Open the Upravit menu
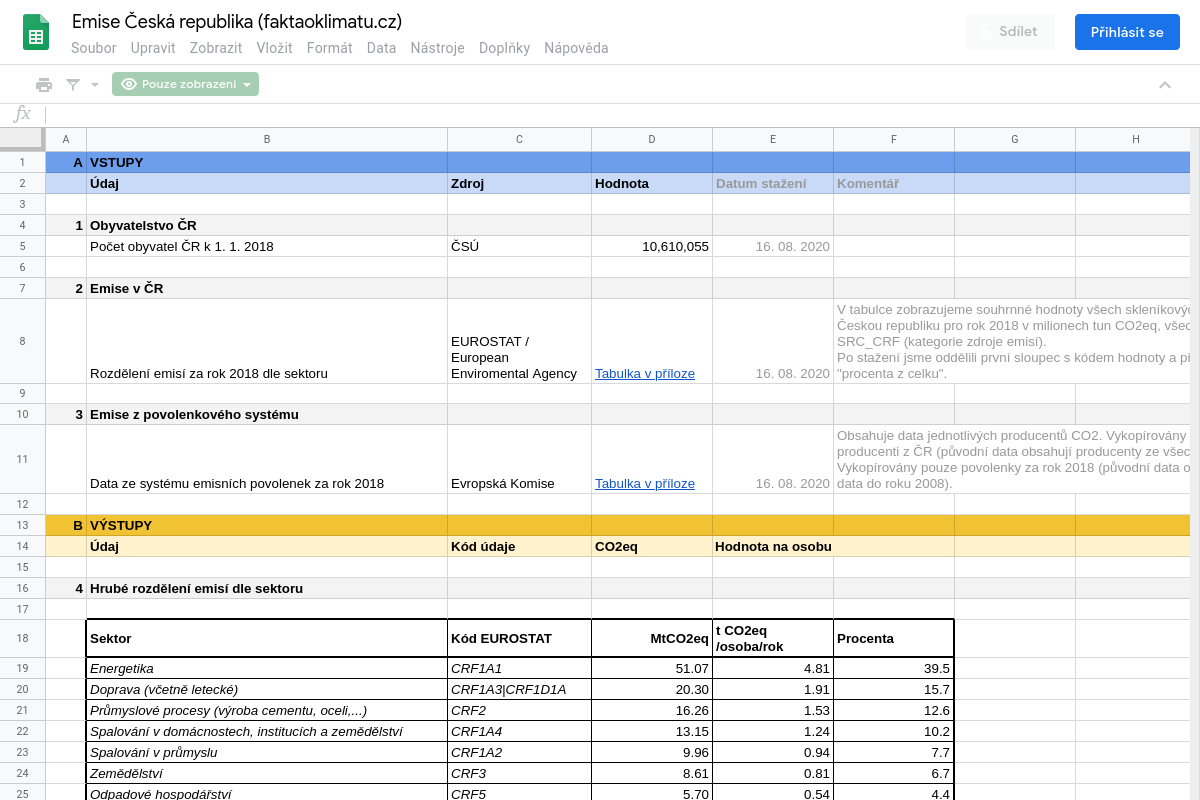 pyautogui.click(x=153, y=48)
